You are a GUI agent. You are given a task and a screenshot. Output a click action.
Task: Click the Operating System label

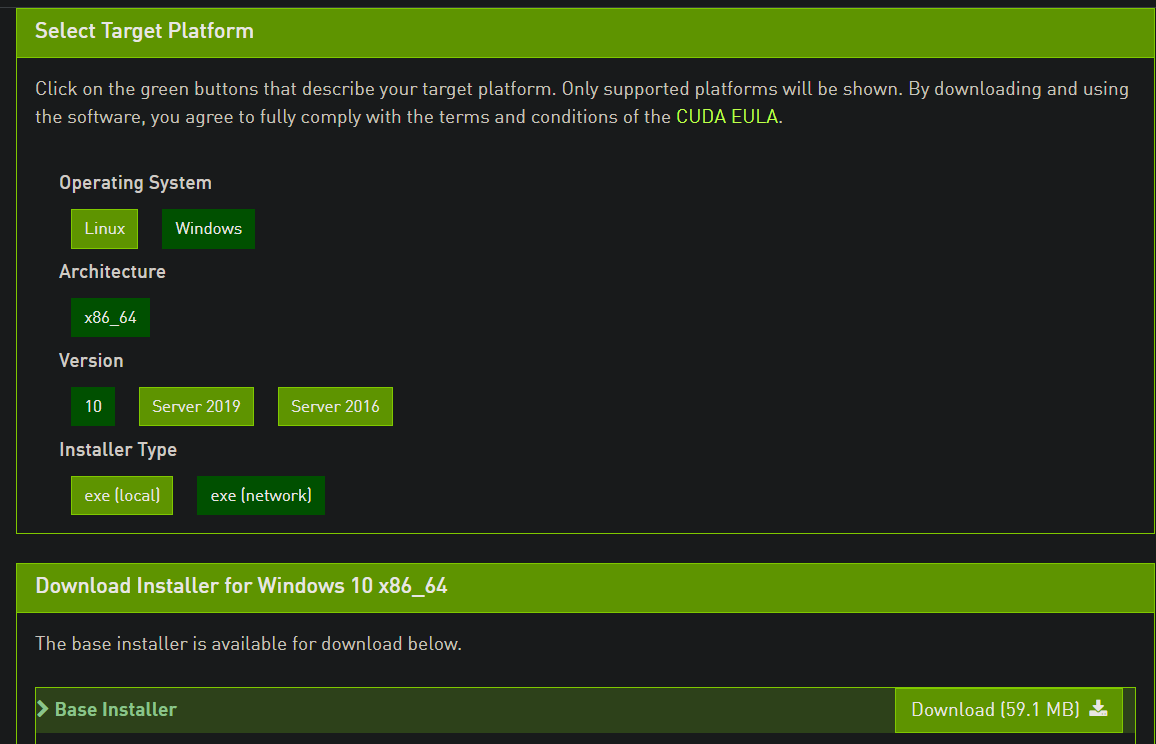135,183
